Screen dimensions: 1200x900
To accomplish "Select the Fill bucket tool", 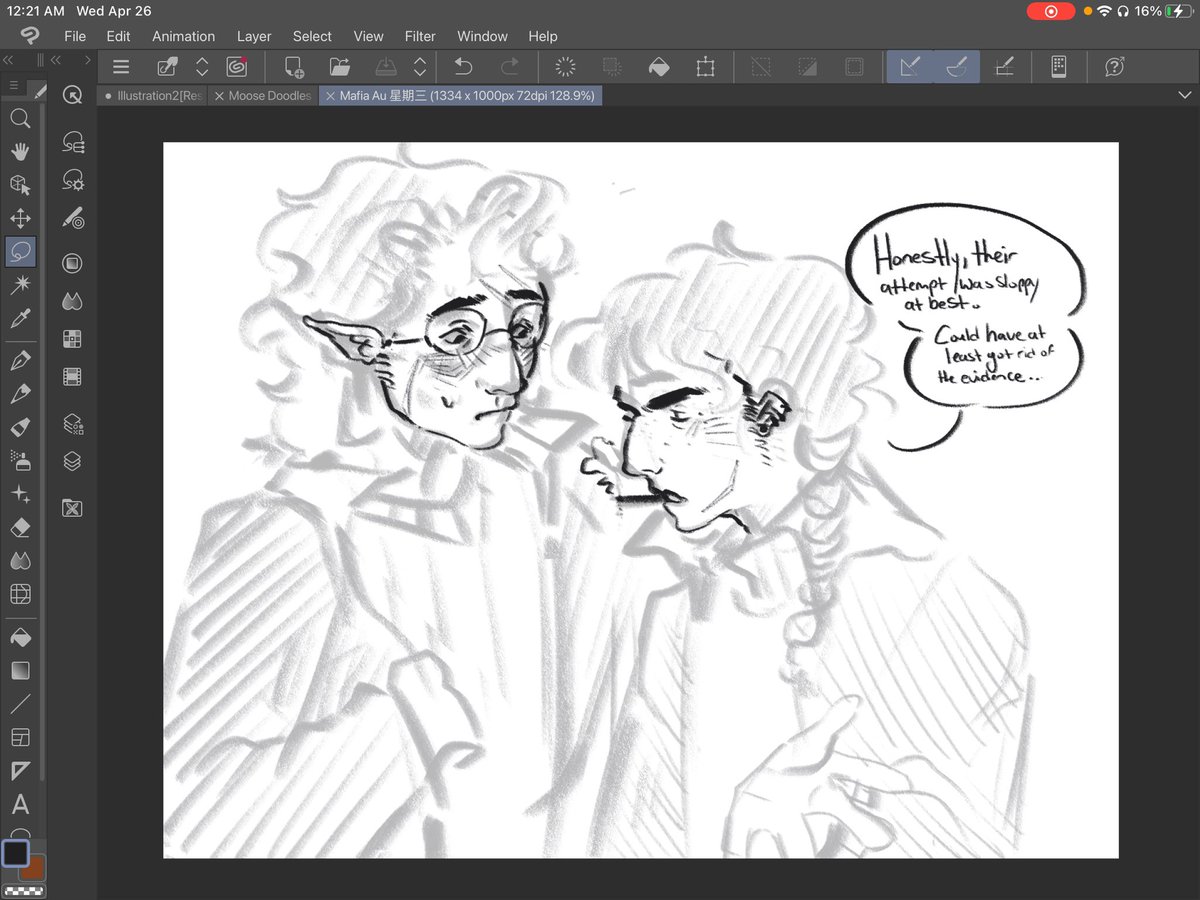I will 20,636.
